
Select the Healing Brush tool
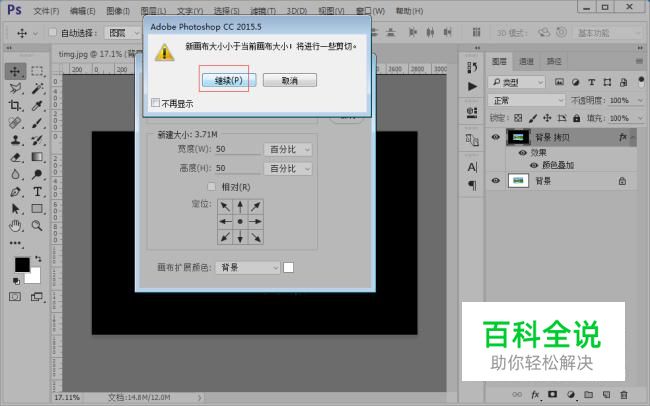point(15,123)
